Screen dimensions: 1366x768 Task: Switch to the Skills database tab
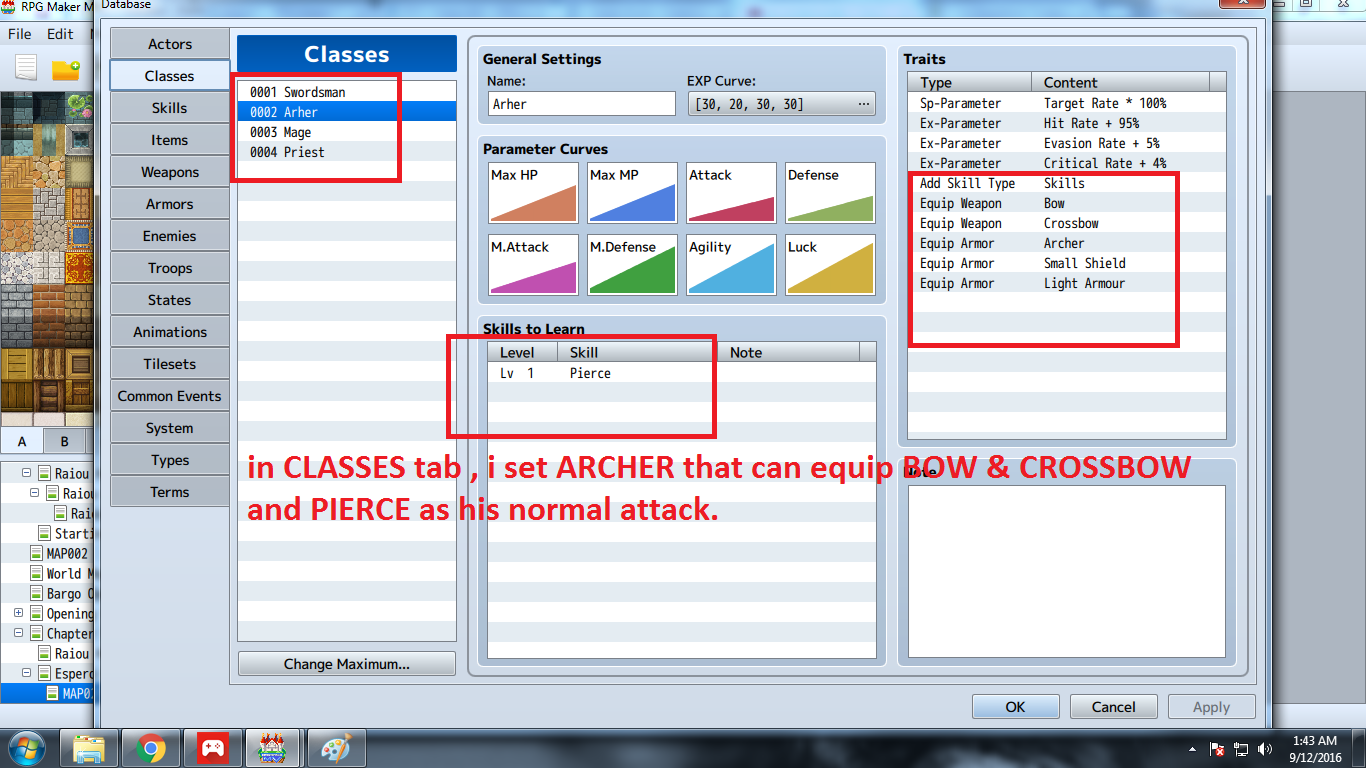[x=169, y=108]
